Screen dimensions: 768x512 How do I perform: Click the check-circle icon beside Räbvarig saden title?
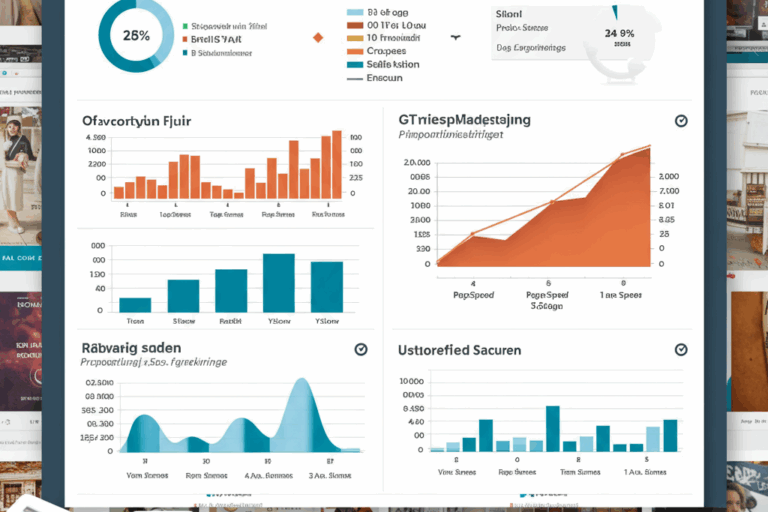362,350
